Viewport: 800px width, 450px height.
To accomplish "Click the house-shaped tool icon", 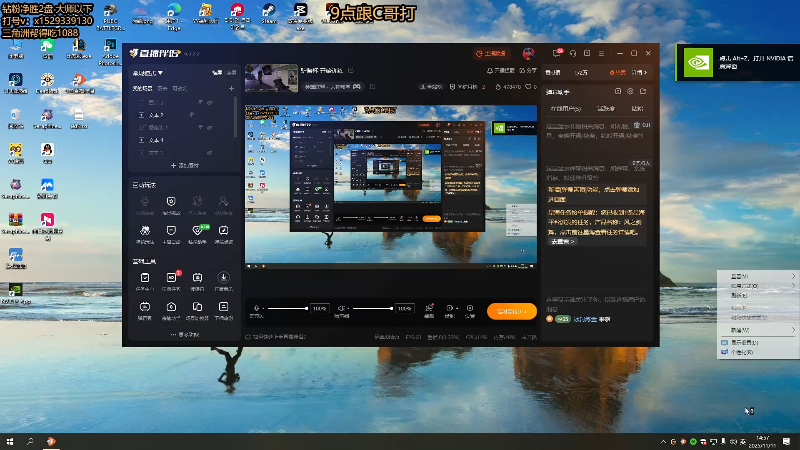I will click(x=171, y=307).
